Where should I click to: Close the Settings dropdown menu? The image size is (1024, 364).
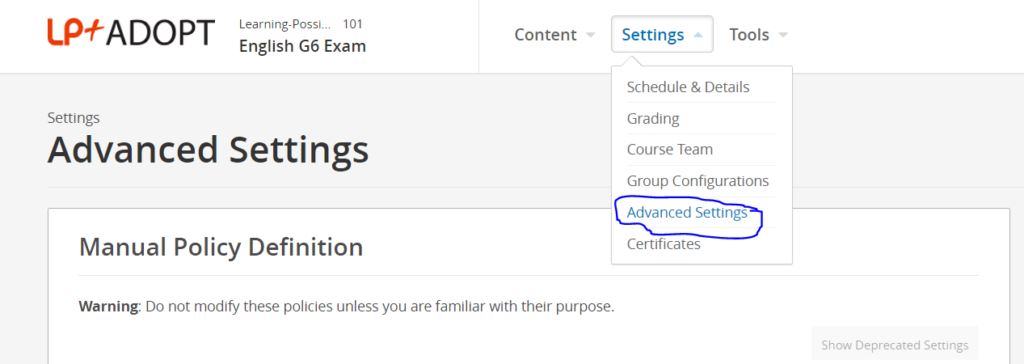[662, 35]
